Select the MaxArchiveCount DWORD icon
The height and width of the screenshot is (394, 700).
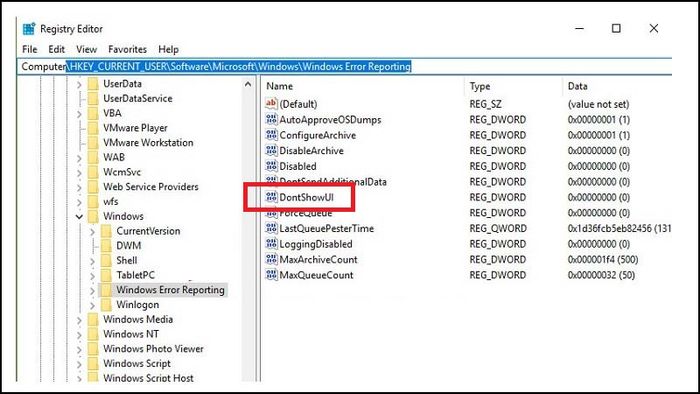click(x=271, y=259)
